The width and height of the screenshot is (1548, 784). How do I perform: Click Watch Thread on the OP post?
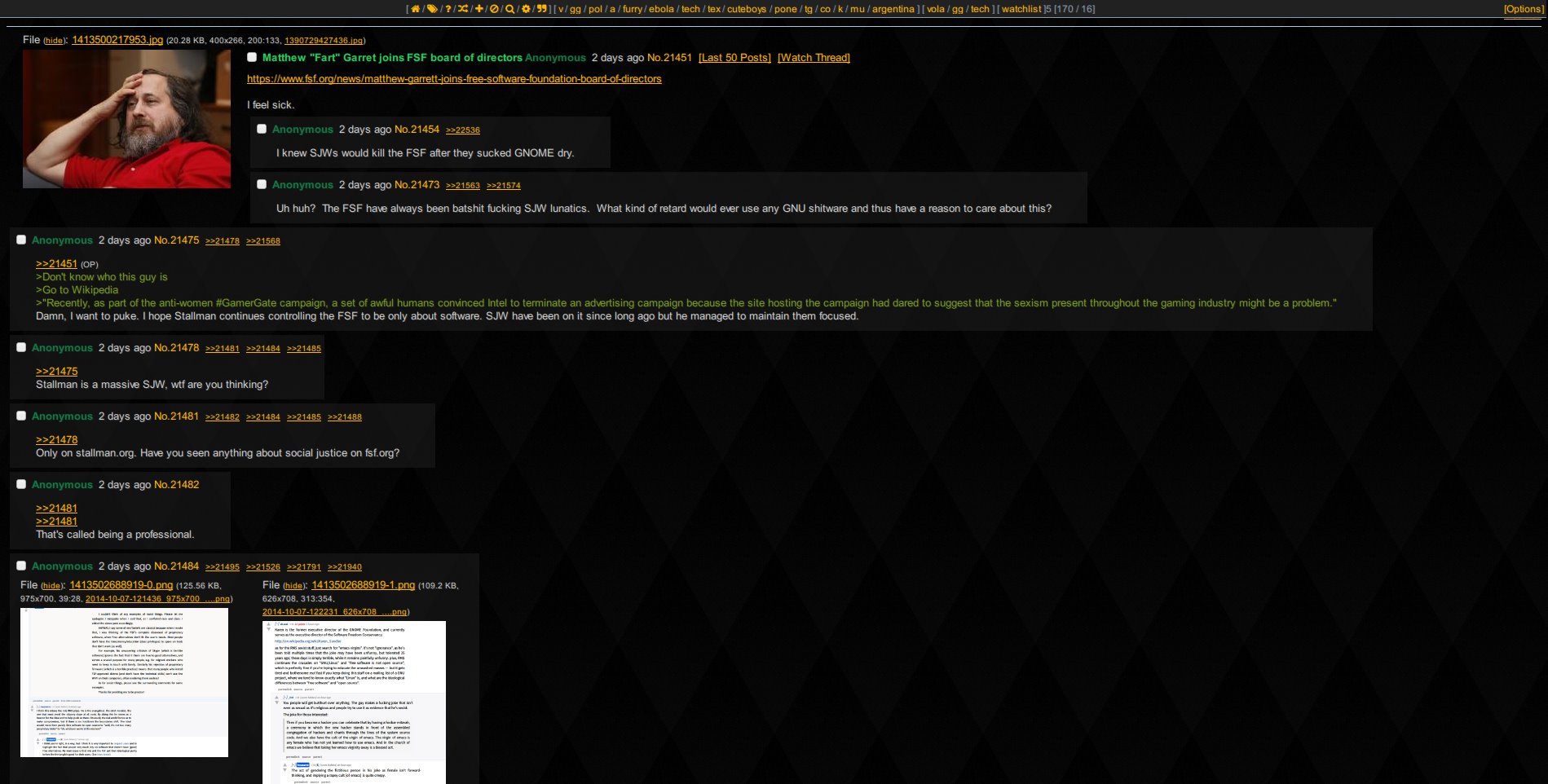coord(814,57)
